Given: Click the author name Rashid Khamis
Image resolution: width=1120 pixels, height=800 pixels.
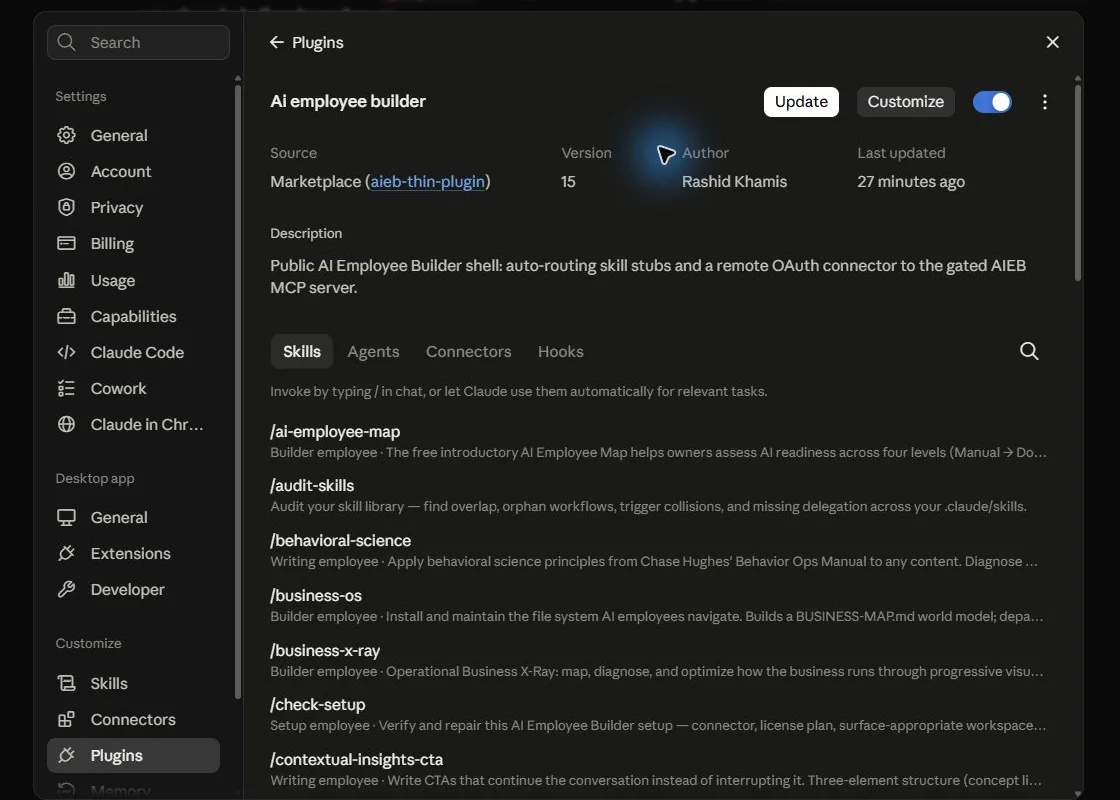Looking at the screenshot, I should pyautogui.click(x=734, y=181).
